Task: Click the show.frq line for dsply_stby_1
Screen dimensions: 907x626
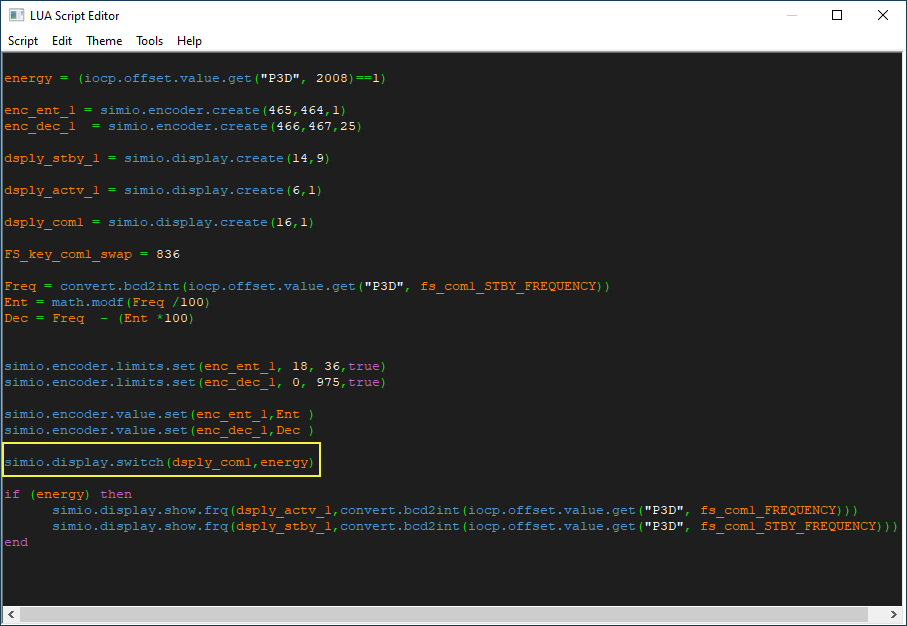Action: point(475,526)
